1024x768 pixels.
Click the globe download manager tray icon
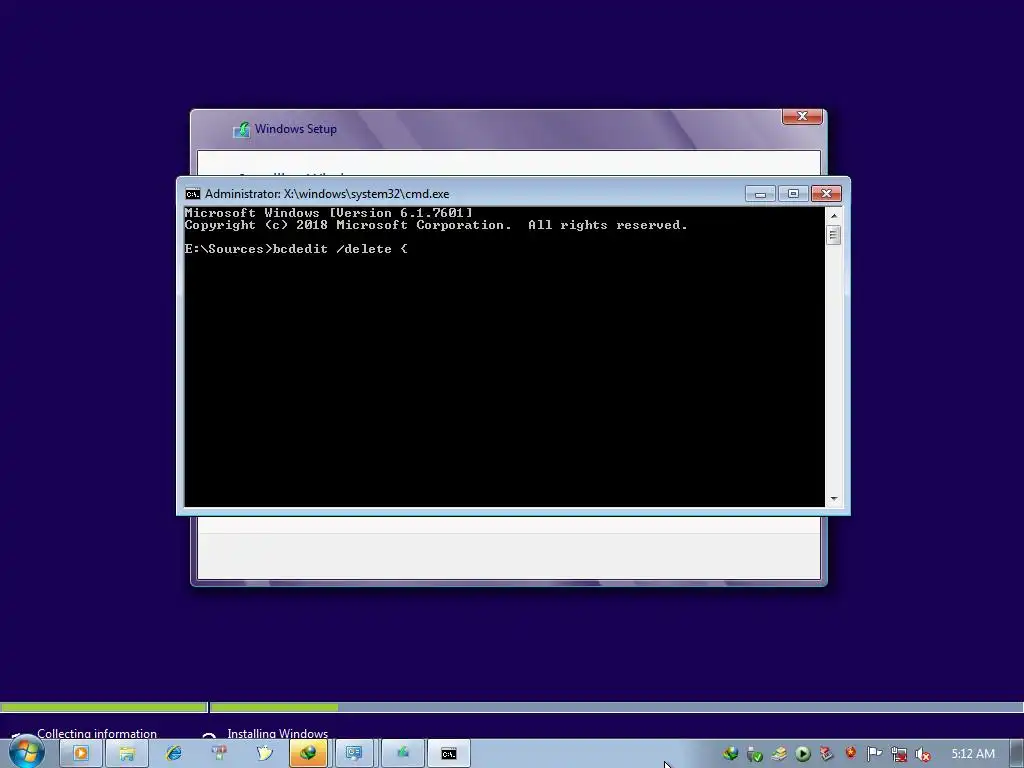[730, 754]
